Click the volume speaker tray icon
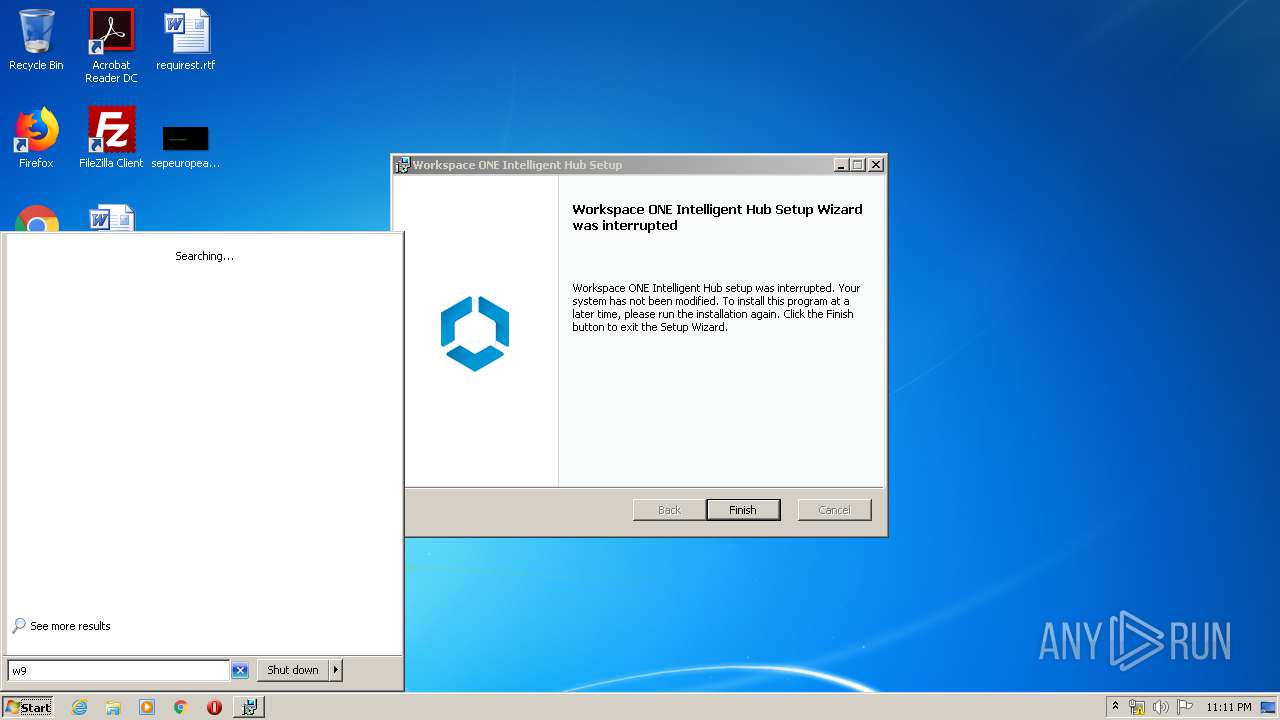This screenshot has height=720, width=1280. coord(1161,707)
